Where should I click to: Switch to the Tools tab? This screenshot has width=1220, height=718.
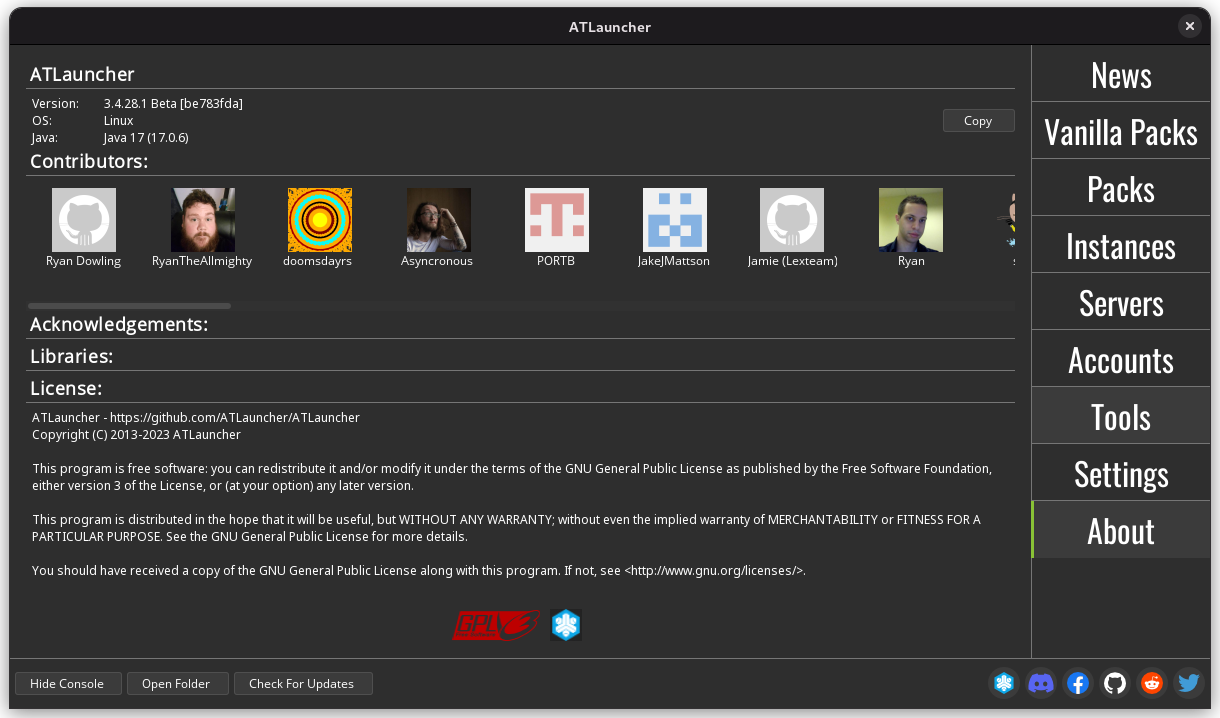click(1121, 416)
